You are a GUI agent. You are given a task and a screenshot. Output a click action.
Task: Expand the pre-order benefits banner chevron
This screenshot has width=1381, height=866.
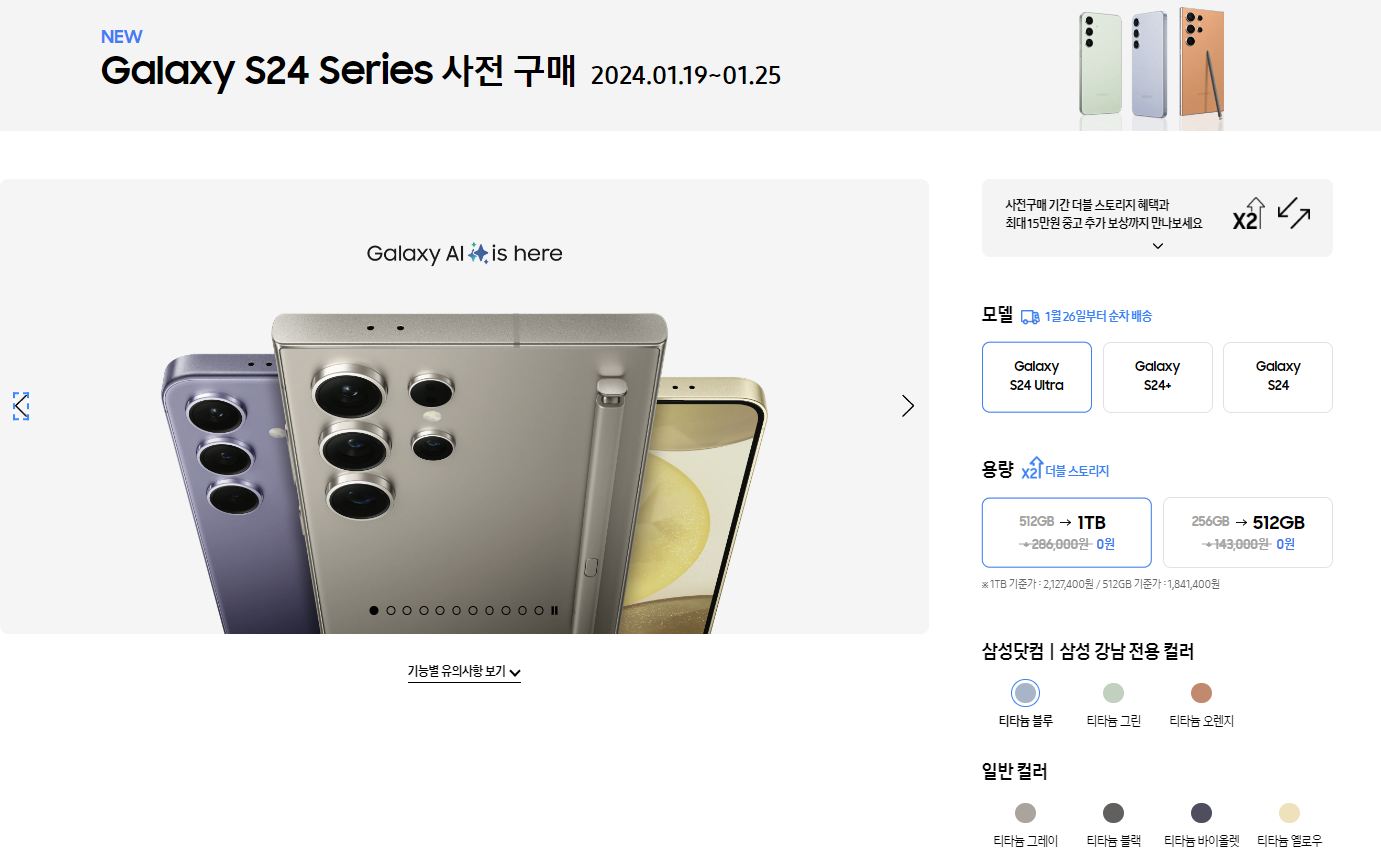(x=1157, y=246)
